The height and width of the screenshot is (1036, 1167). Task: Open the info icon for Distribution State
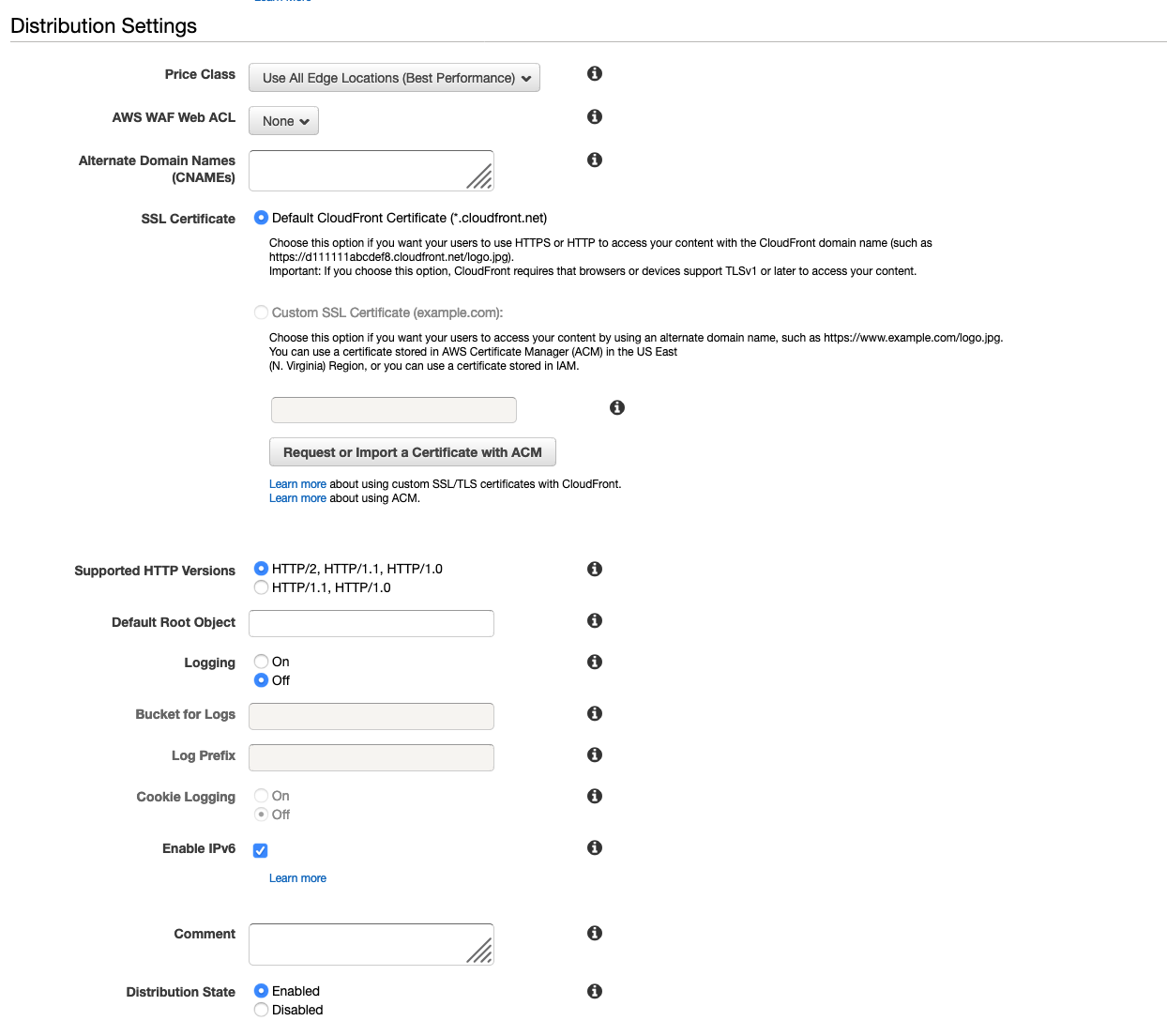[x=595, y=992]
